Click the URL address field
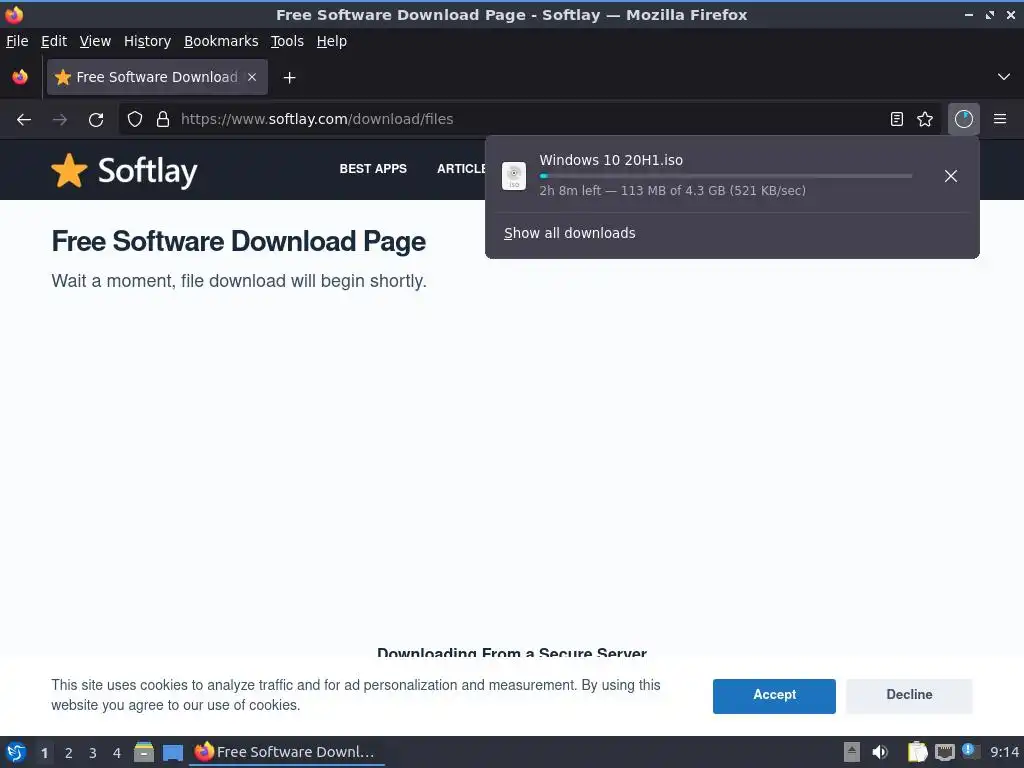Screen dimensions: 1024x768 tap(529, 119)
